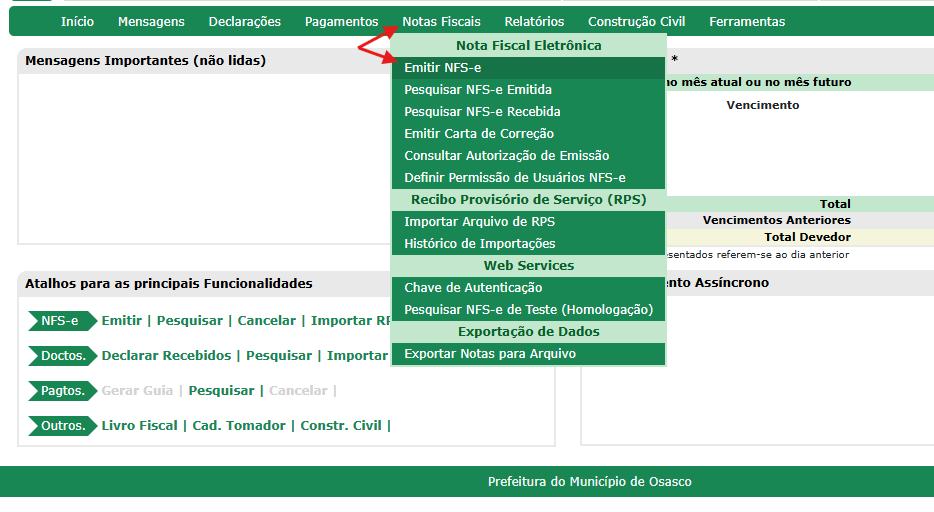Click the Pagtos. arrow label
This screenshot has height=512, width=934.
pos(62,391)
